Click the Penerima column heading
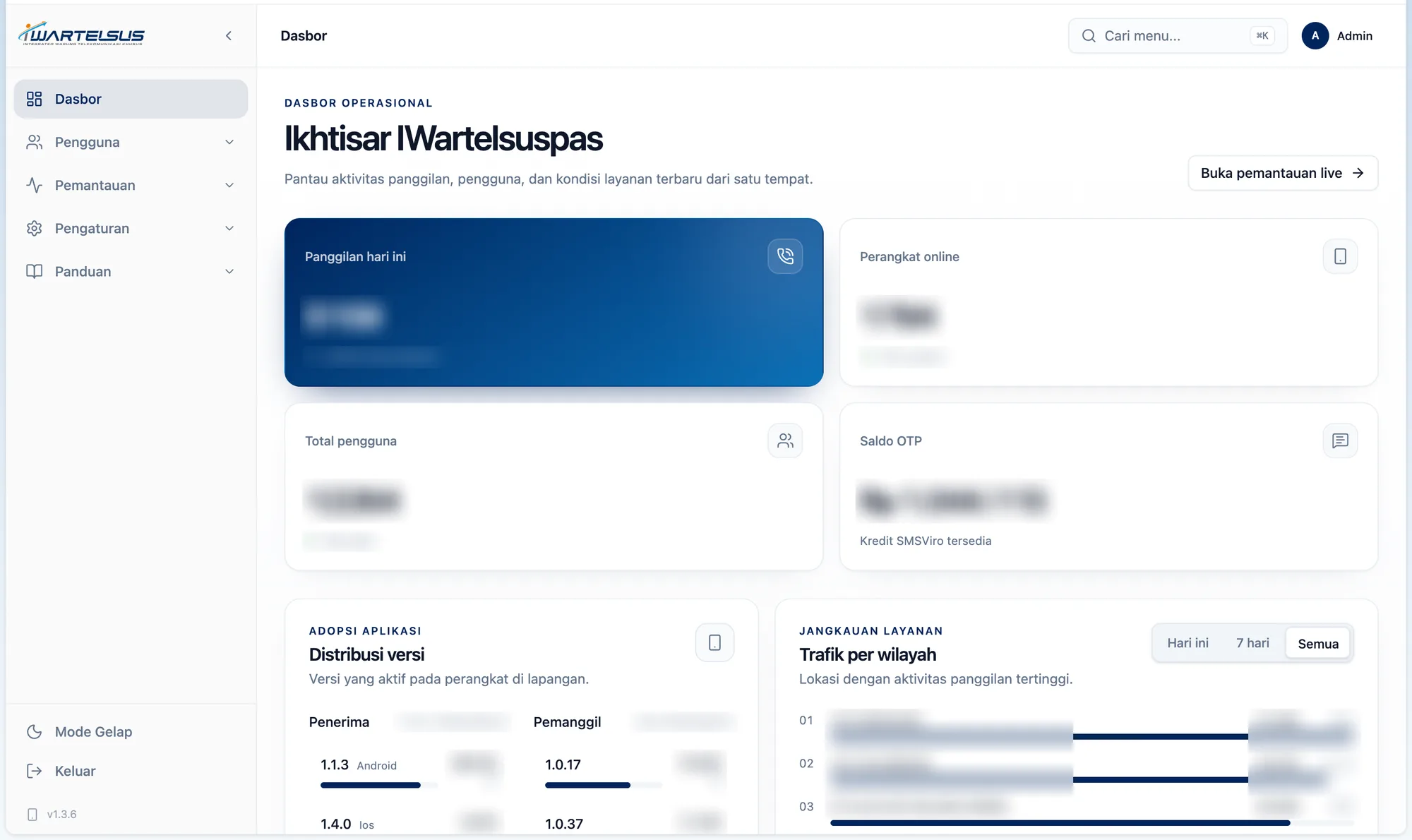Image resolution: width=1412 pixels, height=840 pixels. click(339, 721)
